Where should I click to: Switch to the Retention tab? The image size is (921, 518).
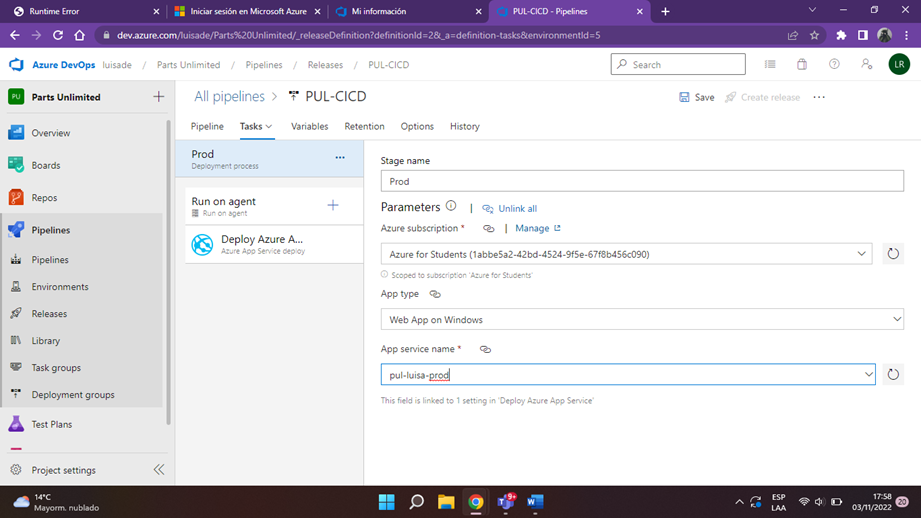pos(364,126)
